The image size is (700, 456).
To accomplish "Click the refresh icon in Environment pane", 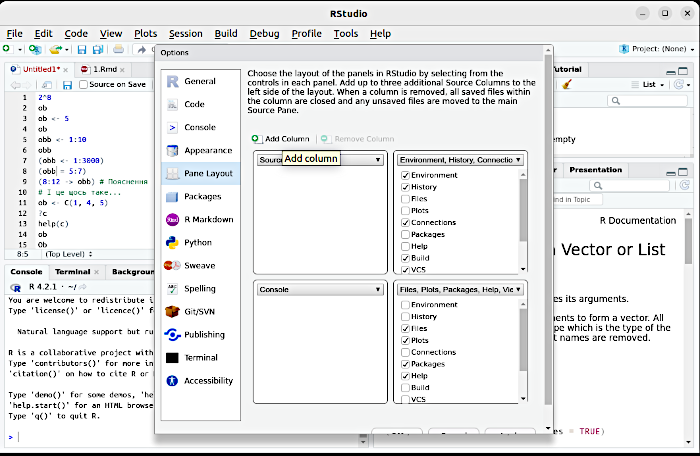I will (678, 84).
